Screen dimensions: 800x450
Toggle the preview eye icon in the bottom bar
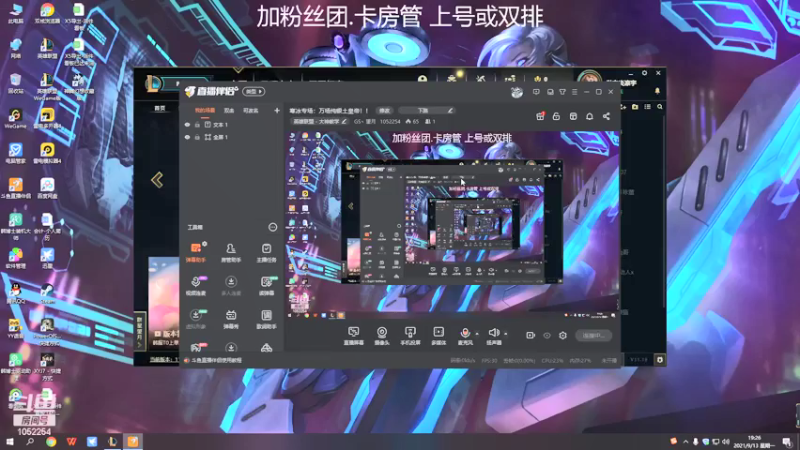pyautogui.click(x=546, y=335)
